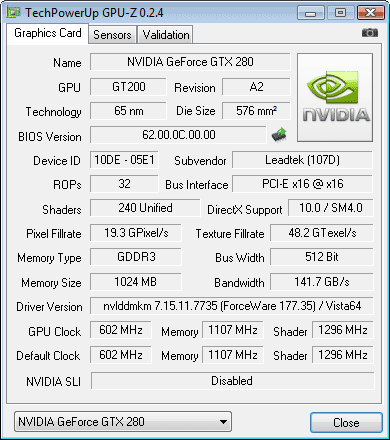This screenshot has height=440, width=390.
Task: Click Pixel Fillrate value 19.3 GPixel/s
Action: tap(136, 233)
